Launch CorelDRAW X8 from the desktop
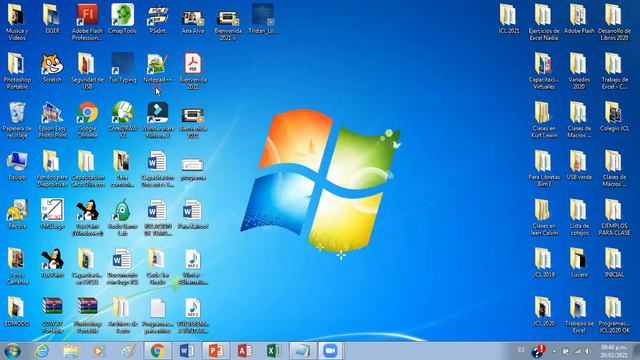 (122, 120)
